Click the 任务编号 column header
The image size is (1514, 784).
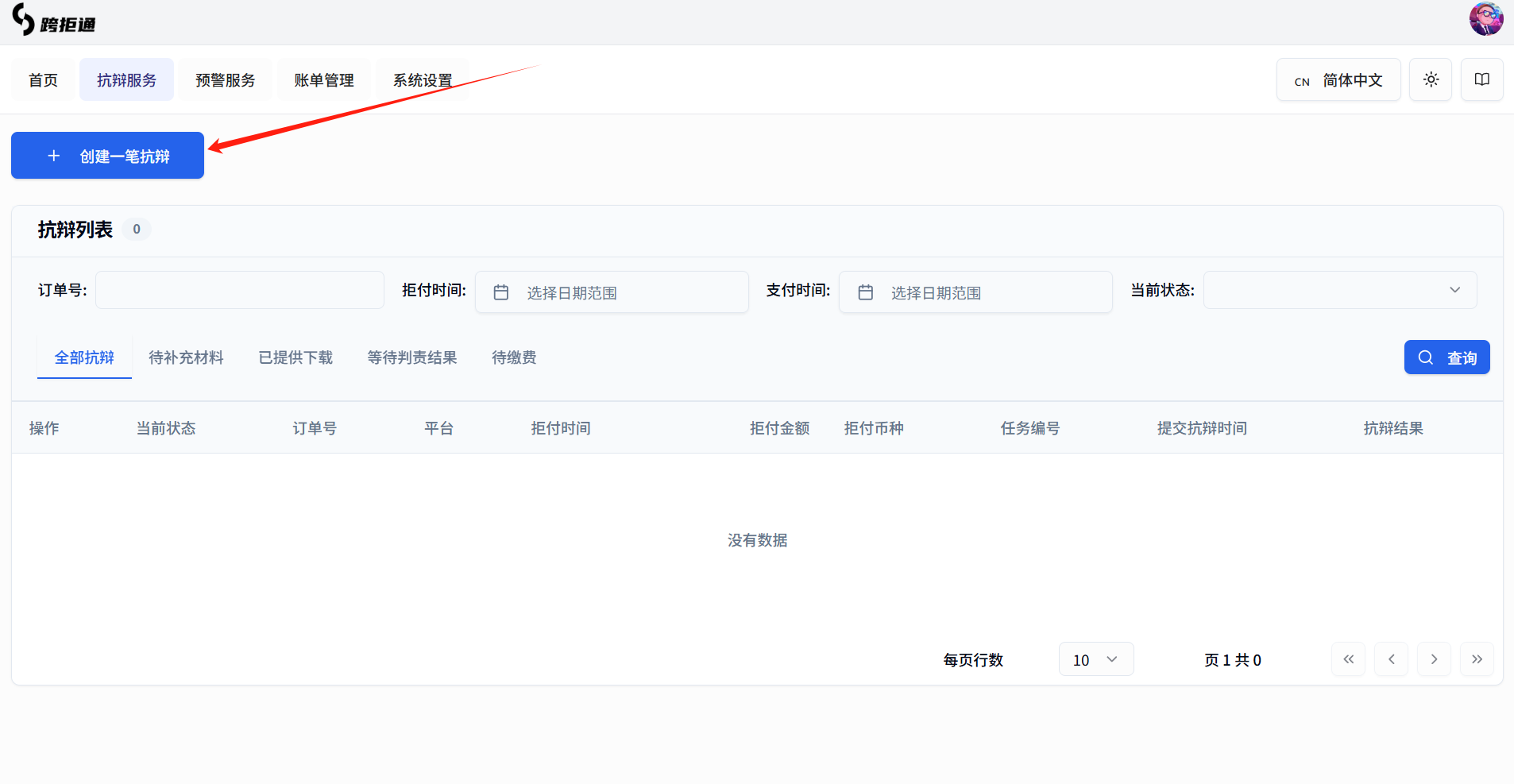tap(1030, 428)
